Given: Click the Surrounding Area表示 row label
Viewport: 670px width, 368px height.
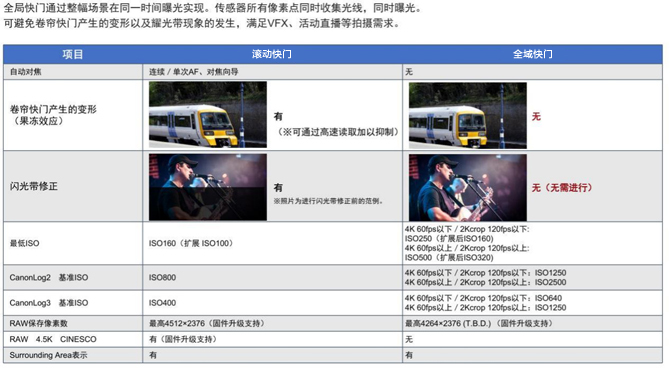Looking at the screenshot, I should click(x=48, y=355).
